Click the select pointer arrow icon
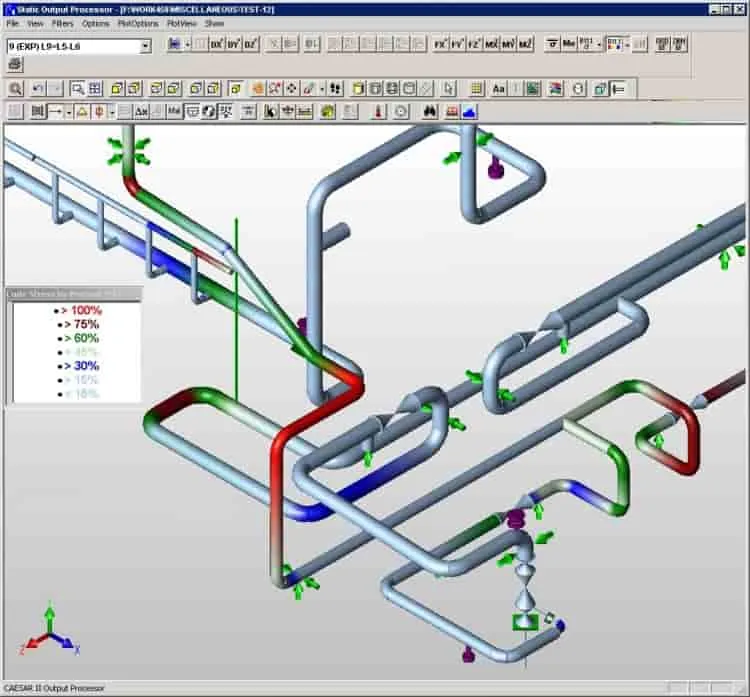The width and height of the screenshot is (750, 697). point(449,89)
